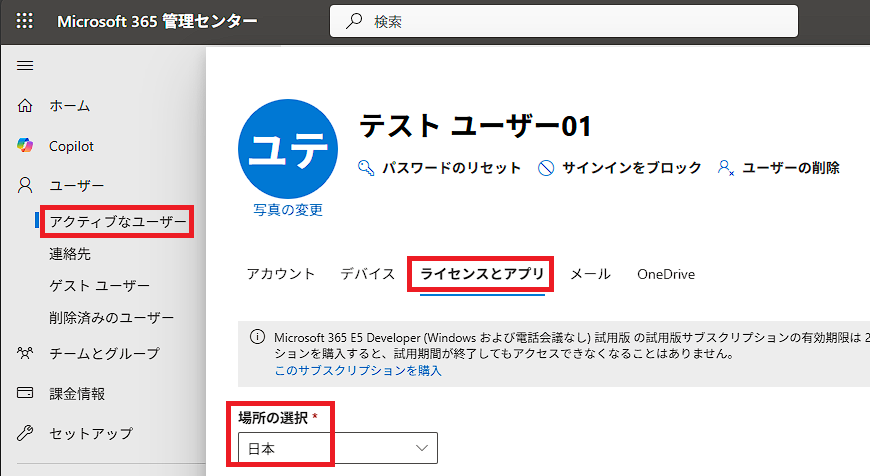Click パスワードのリセット
The width and height of the screenshot is (870, 476).
pyautogui.click(x=452, y=168)
